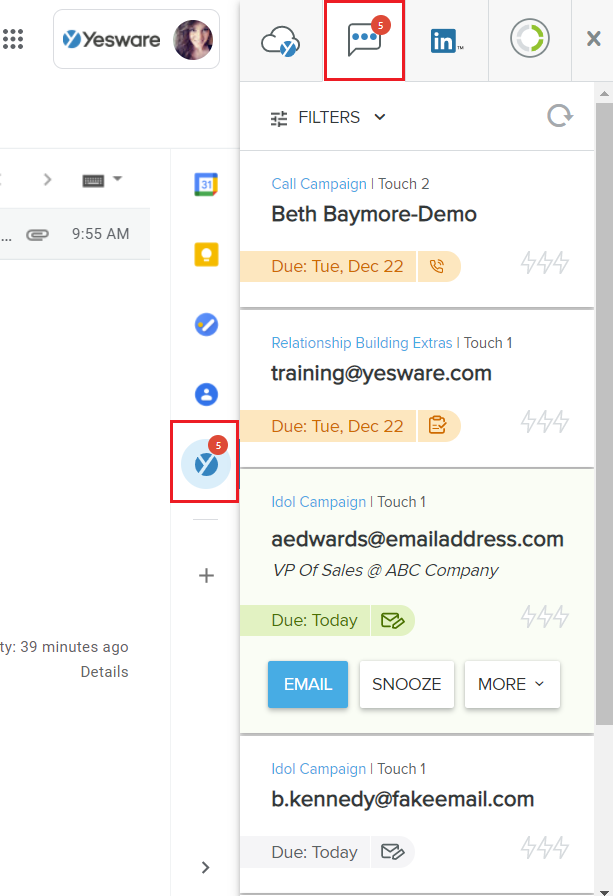This screenshot has height=896, width=613.
Task: Open the Beth Baymore-Demo task
Action: tap(374, 214)
